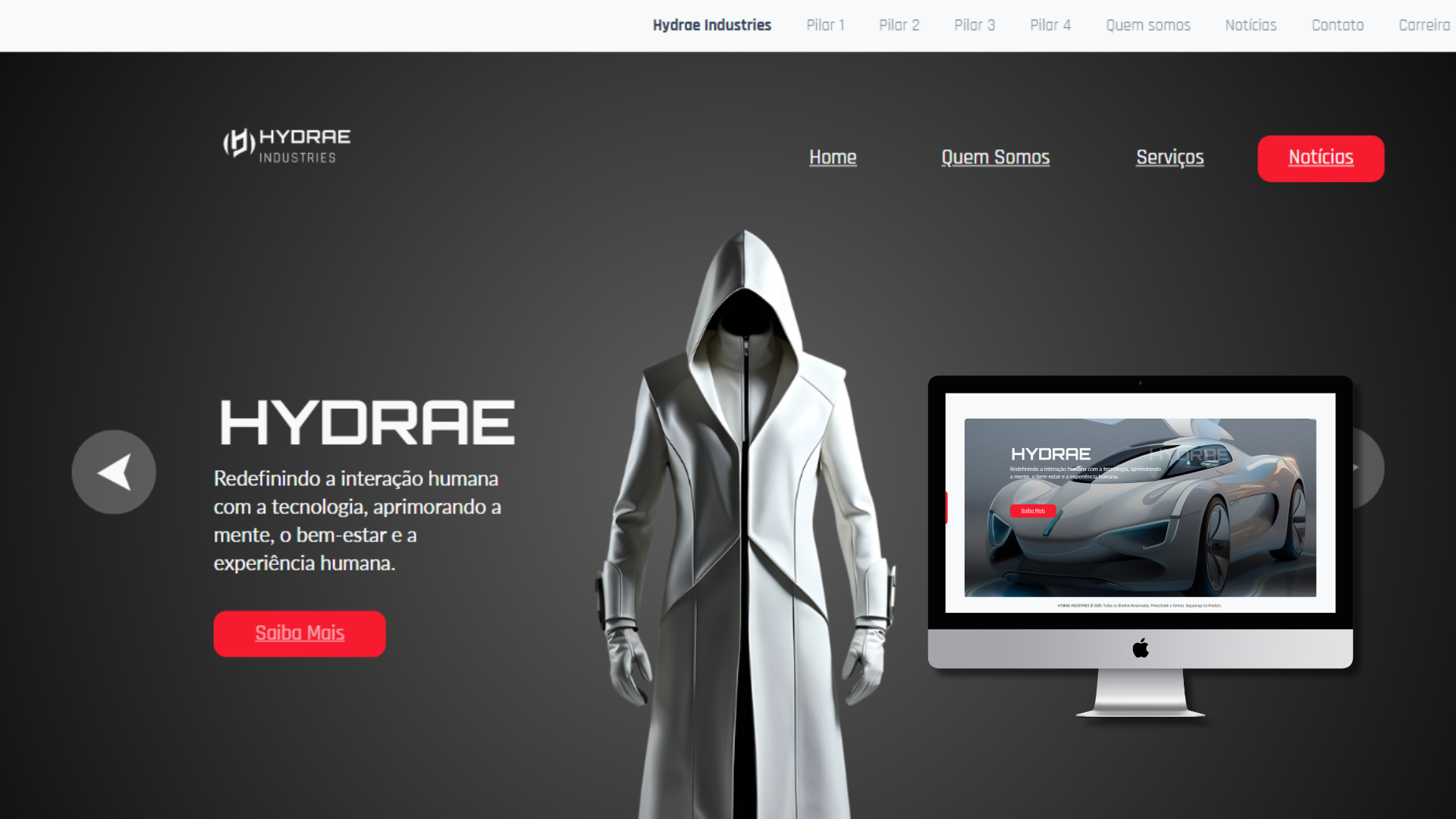Click the previous slide arrow button
The width and height of the screenshot is (1456, 819).
click(x=114, y=472)
